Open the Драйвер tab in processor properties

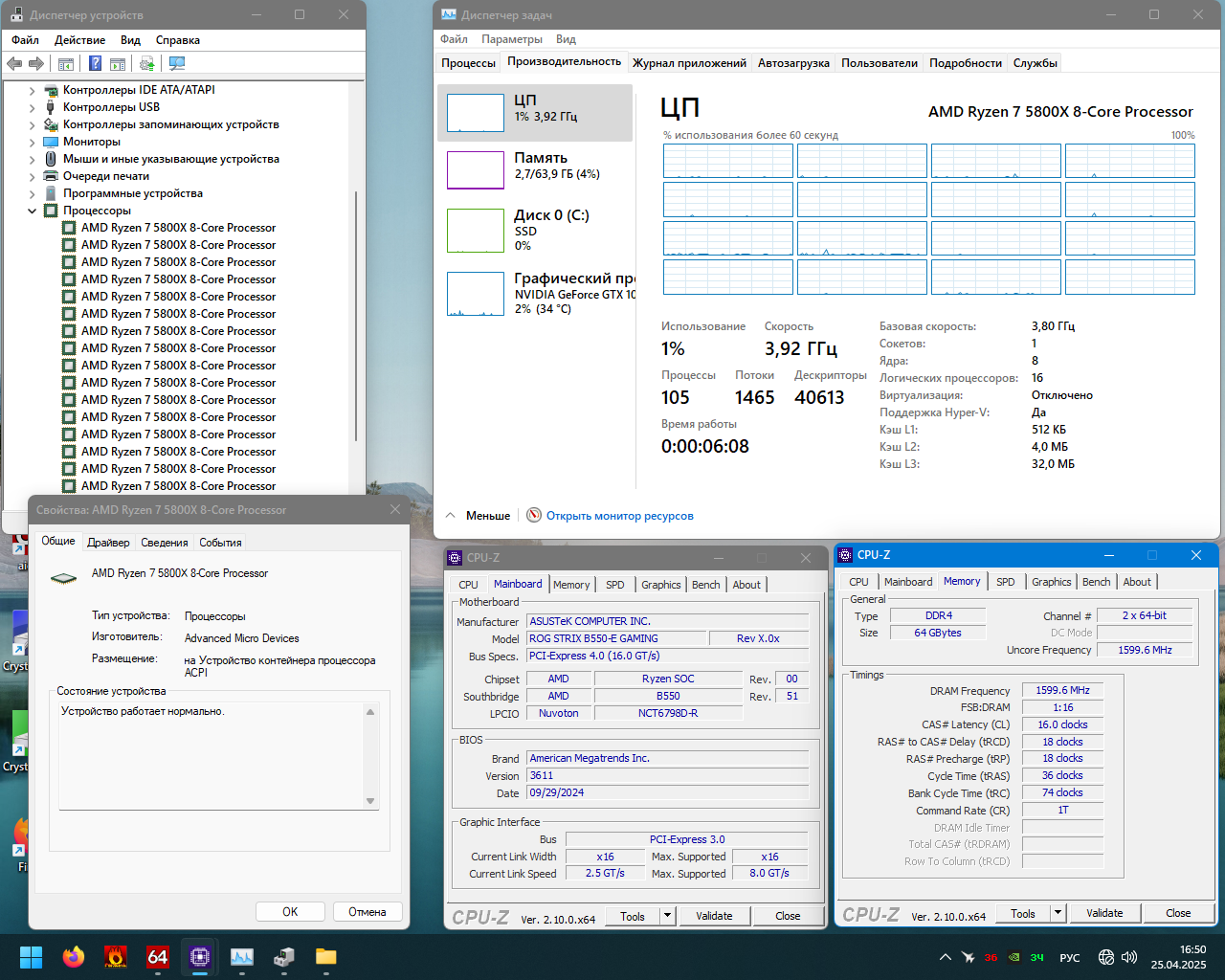(108, 543)
